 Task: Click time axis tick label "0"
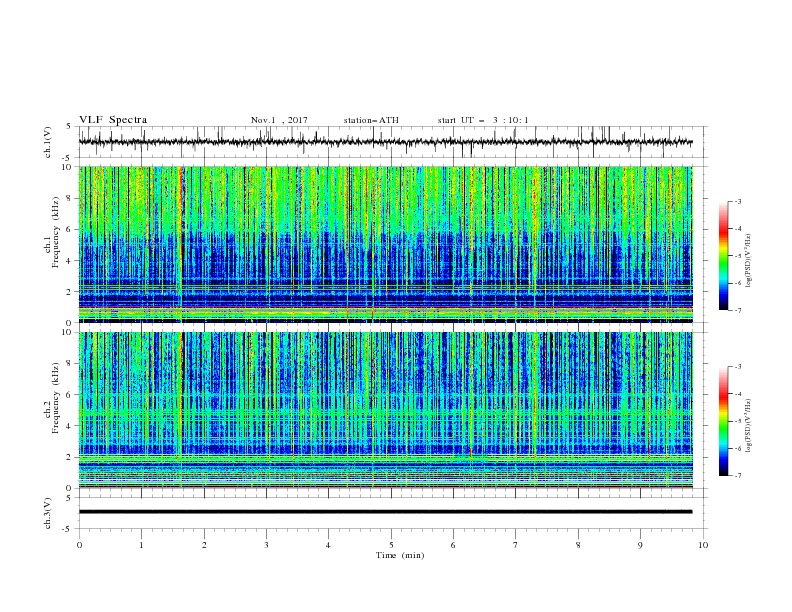click(79, 545)
